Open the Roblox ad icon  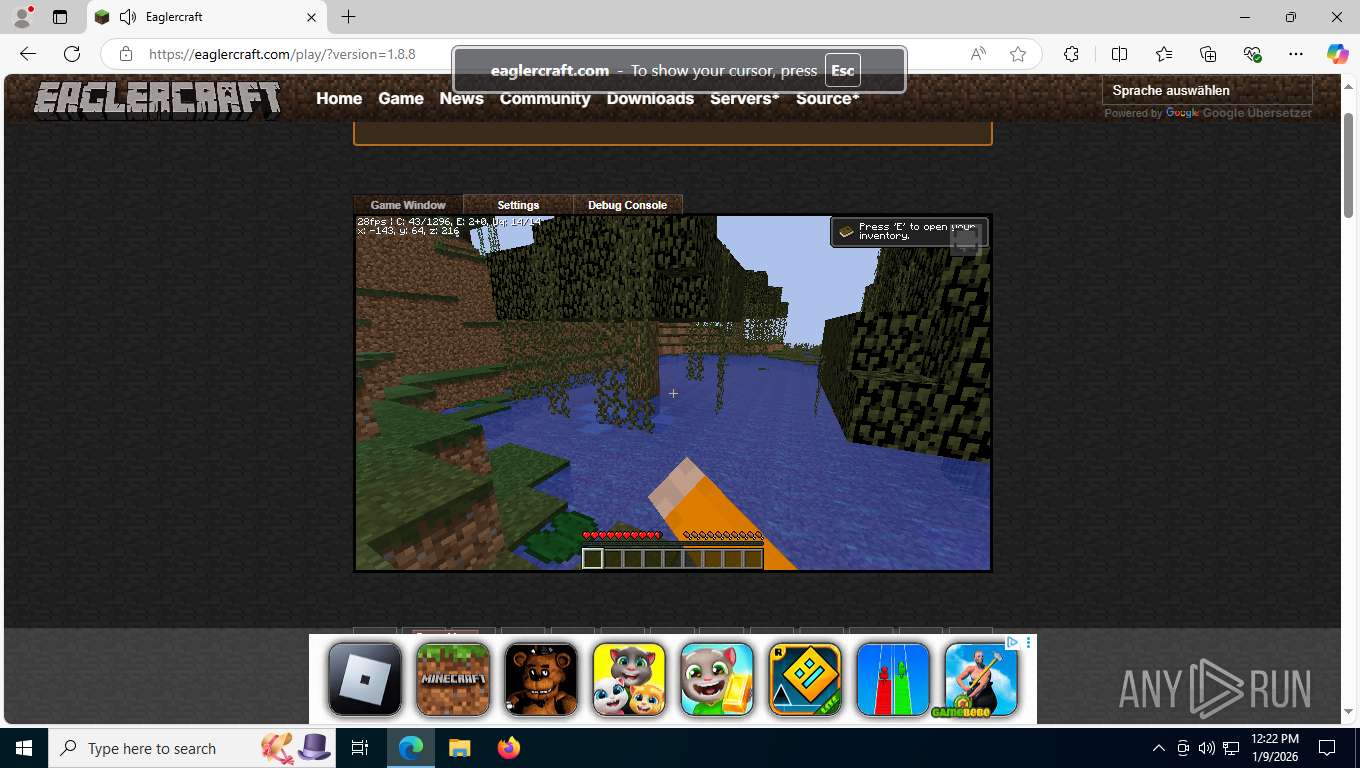point(365,679)
